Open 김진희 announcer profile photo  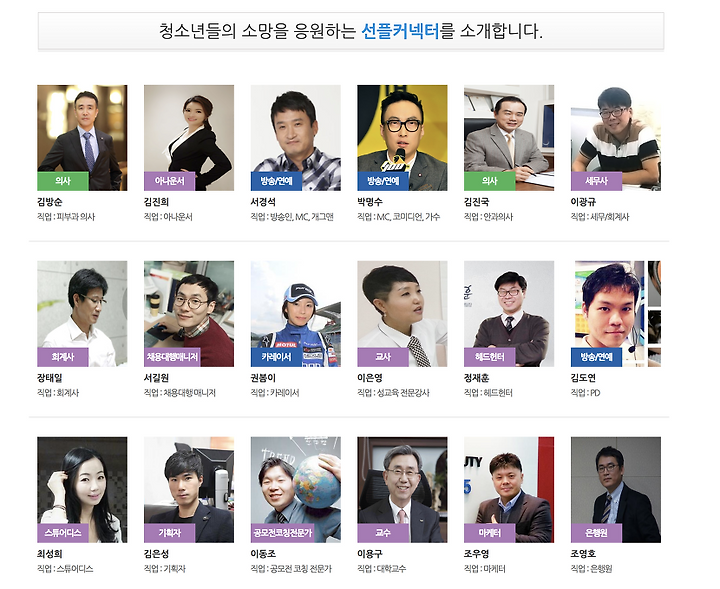tap(189, 138)
